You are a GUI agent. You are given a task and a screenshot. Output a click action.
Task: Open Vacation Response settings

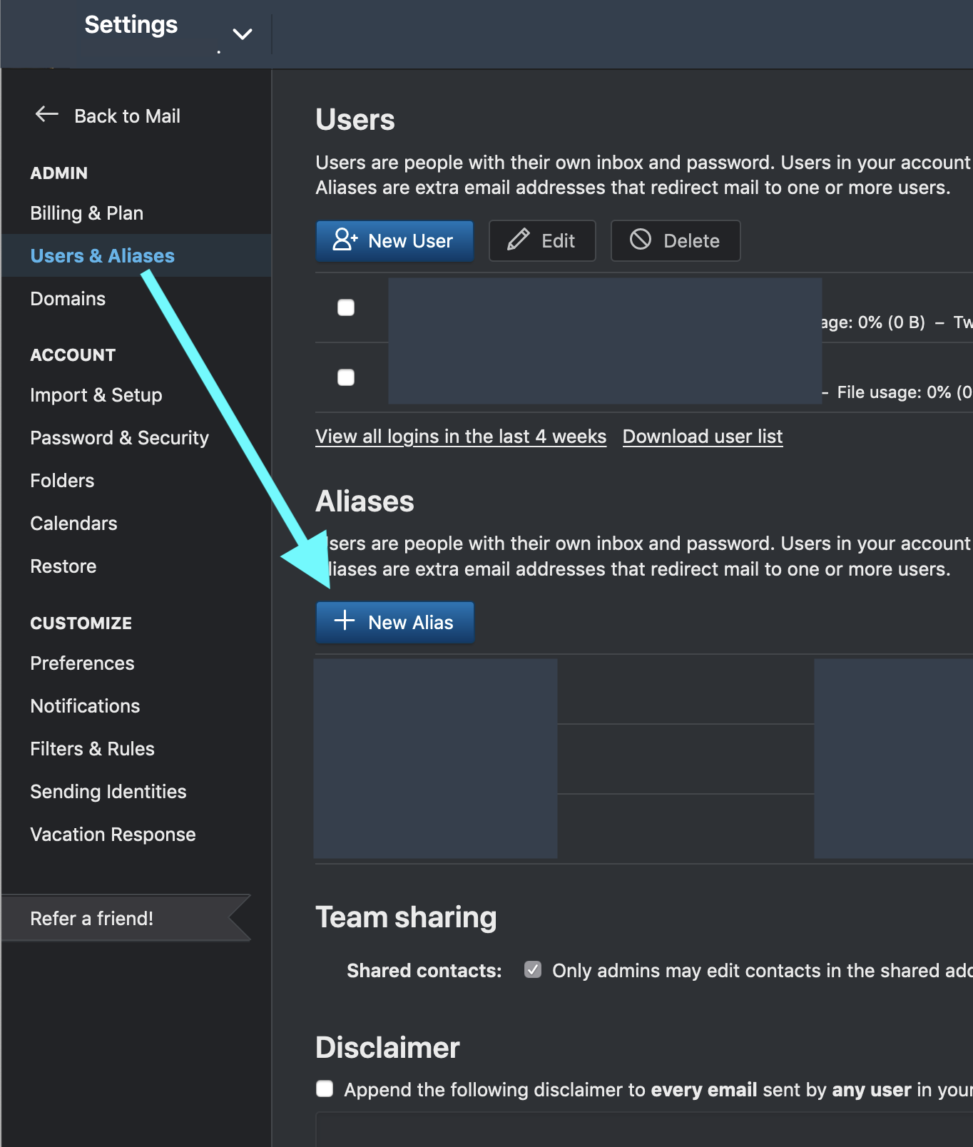point(112,834)
